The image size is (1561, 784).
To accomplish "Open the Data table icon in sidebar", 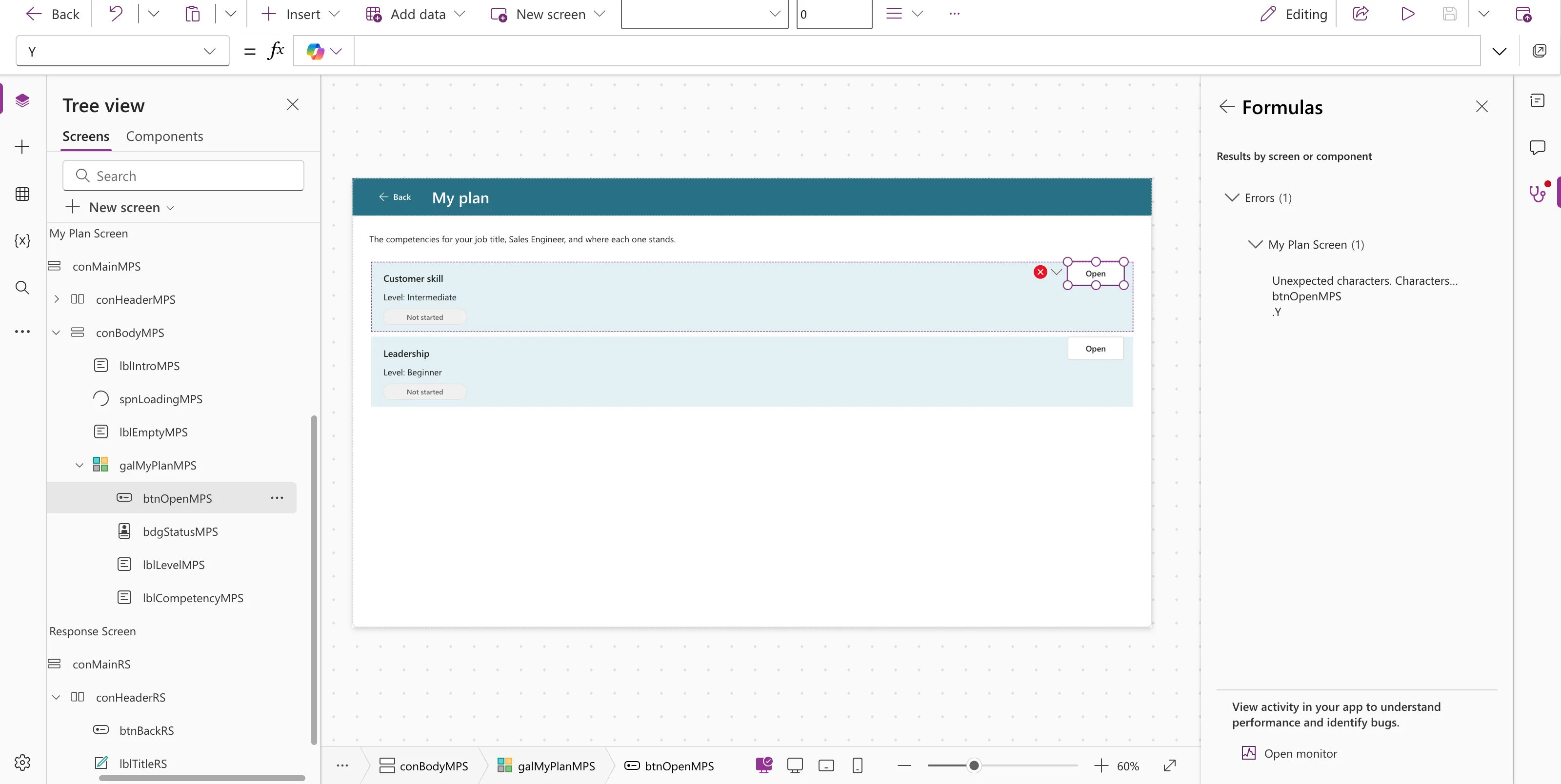I will tap(22, 194).
